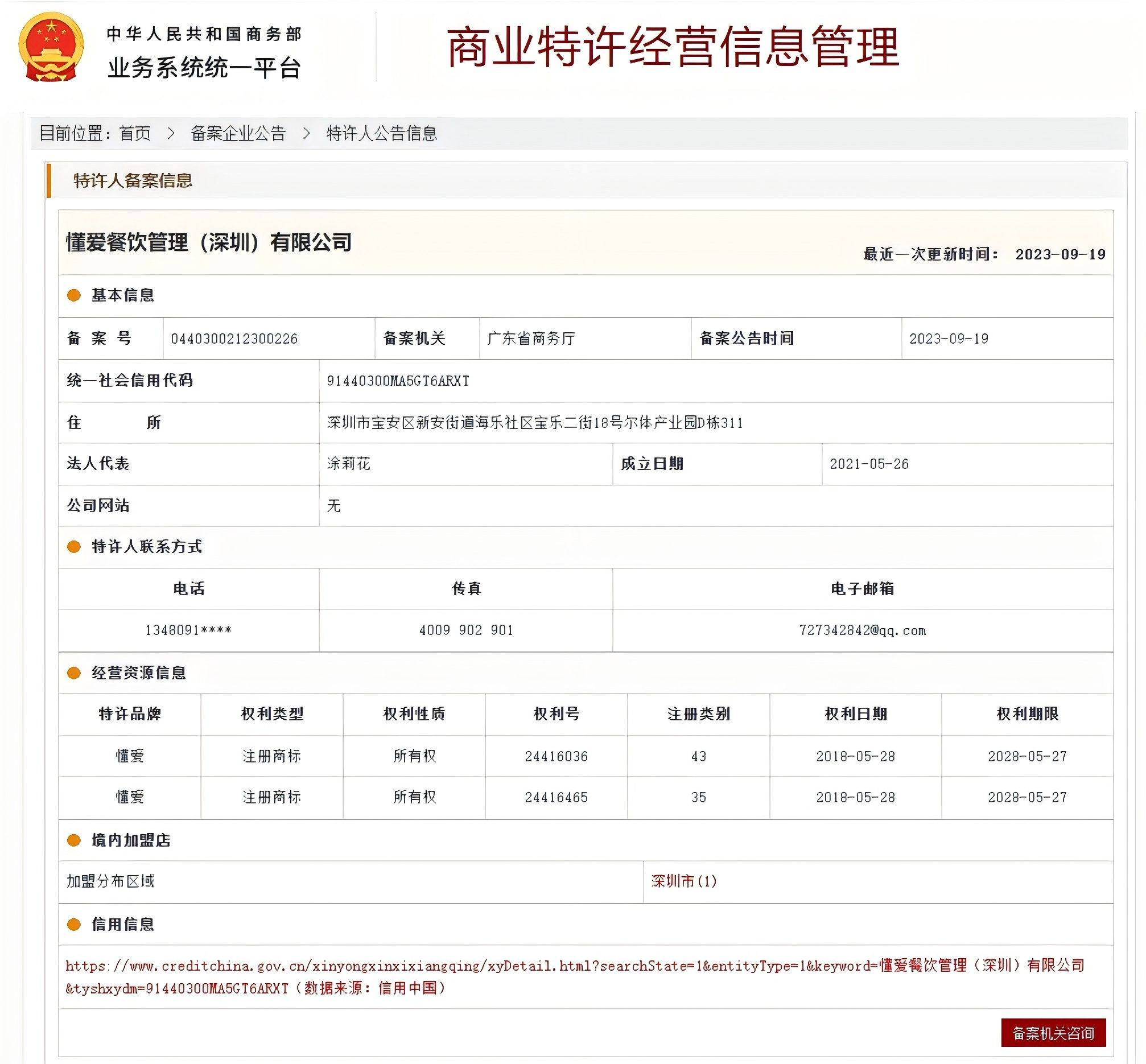
Task: Click the 备案号 value 0440300212300226
Action: pos(235,340)
